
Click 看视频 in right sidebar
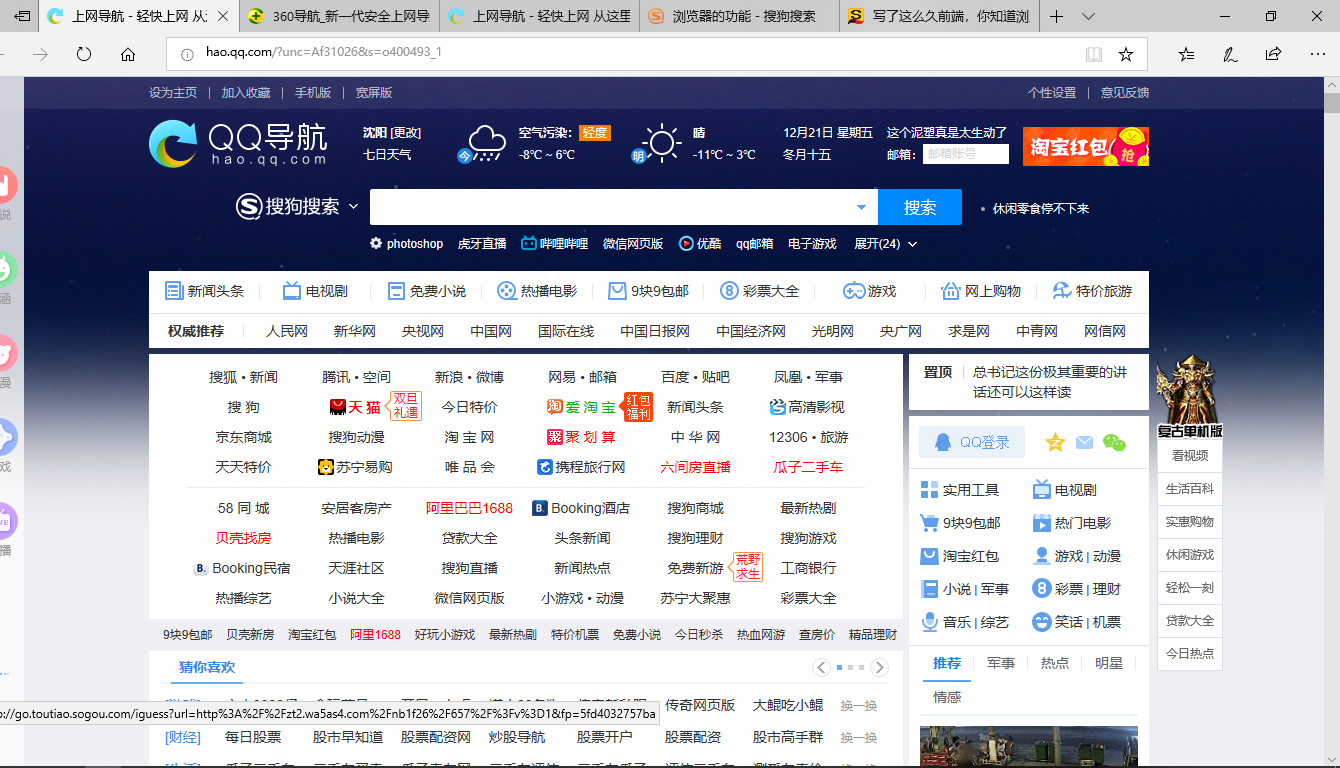pyautogui.click(x=1189, y=455)
